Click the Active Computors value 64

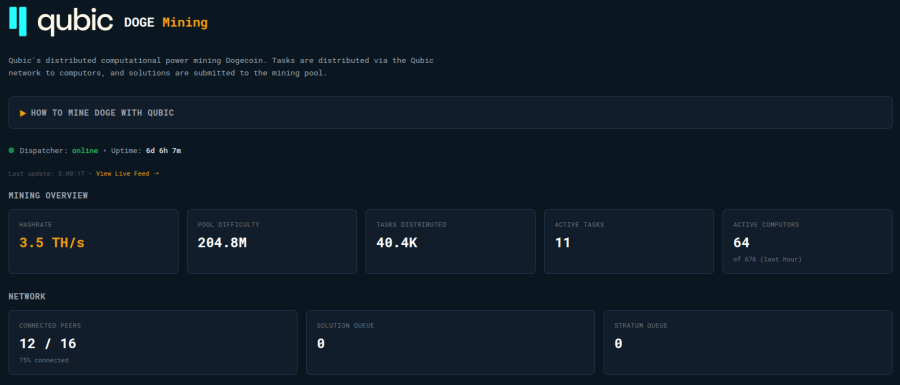(x=742, y=243)
